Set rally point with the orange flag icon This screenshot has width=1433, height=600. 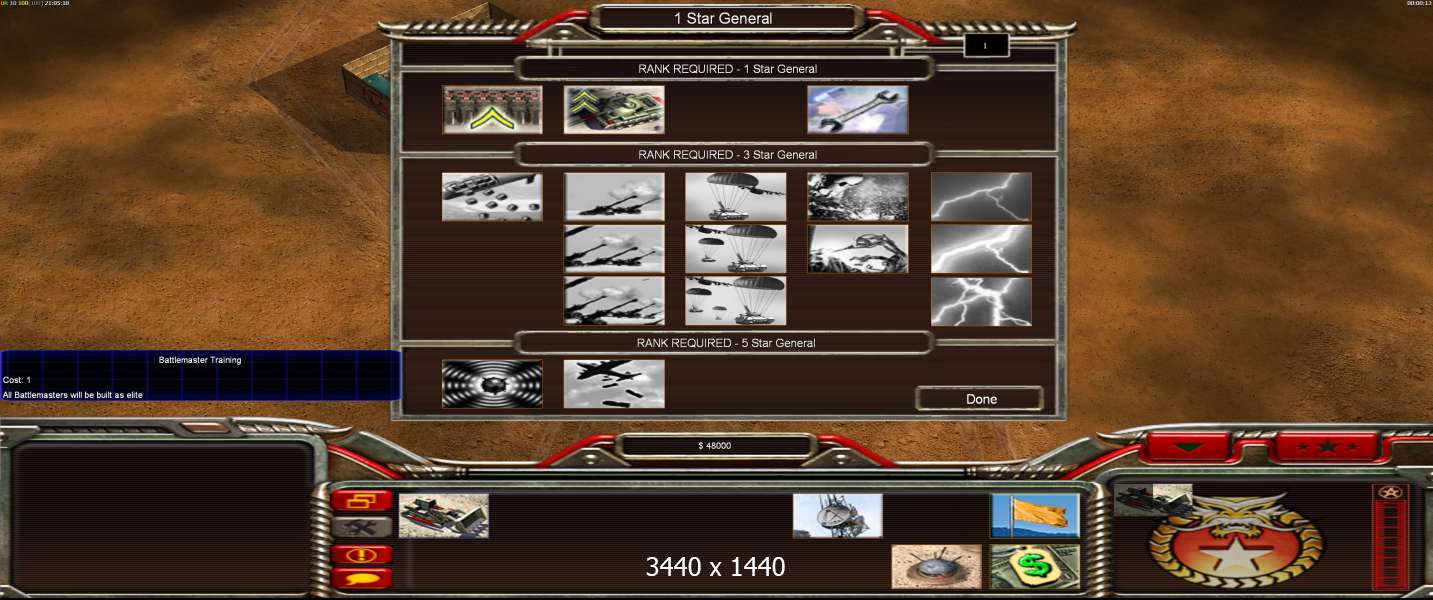coord(1035,515)
